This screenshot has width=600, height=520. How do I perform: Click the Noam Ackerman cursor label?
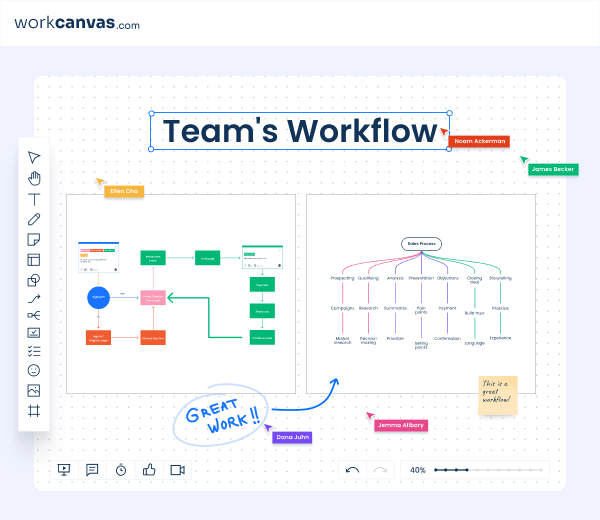click(x=479, y=141)
